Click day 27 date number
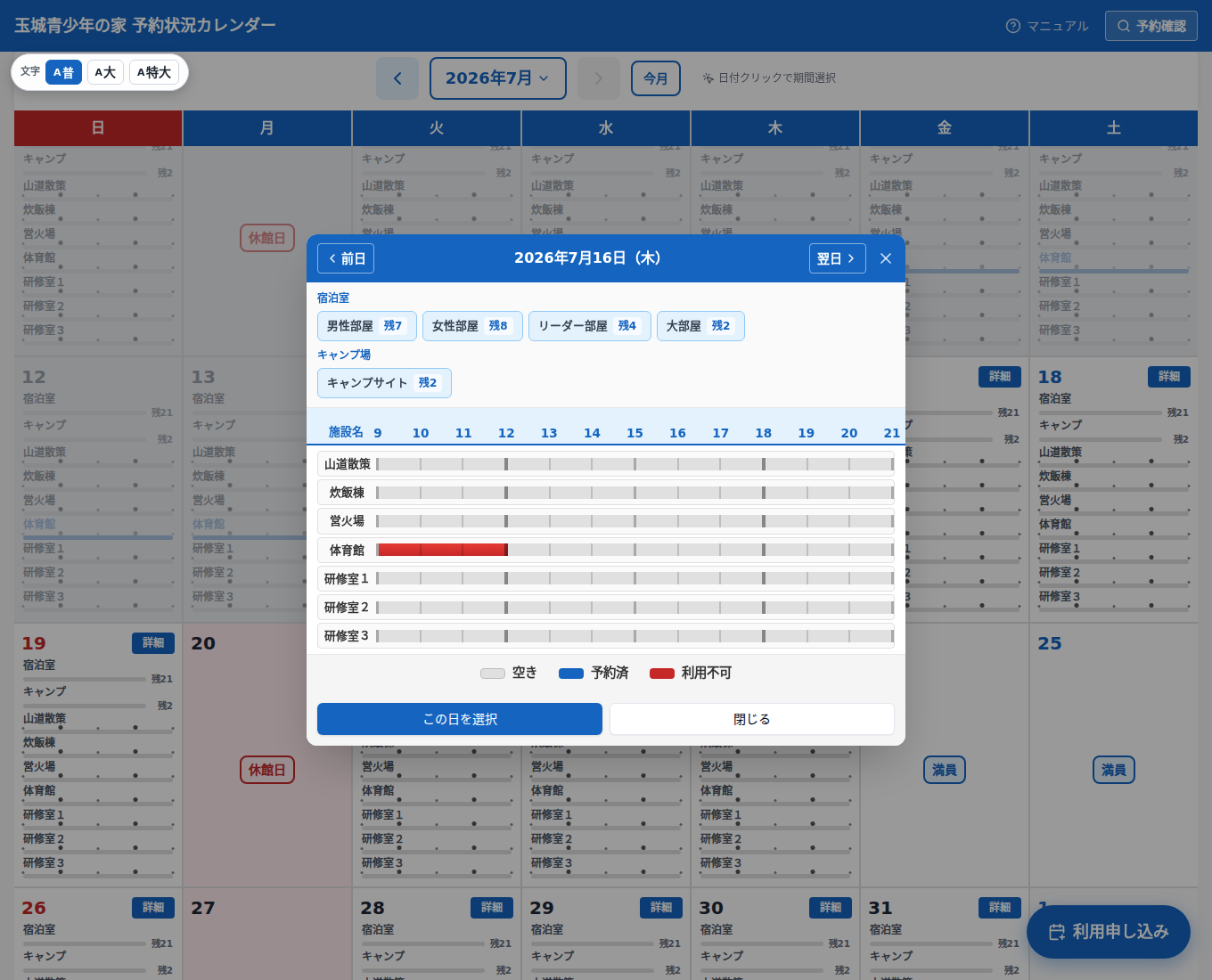 (x=203, y=908)
